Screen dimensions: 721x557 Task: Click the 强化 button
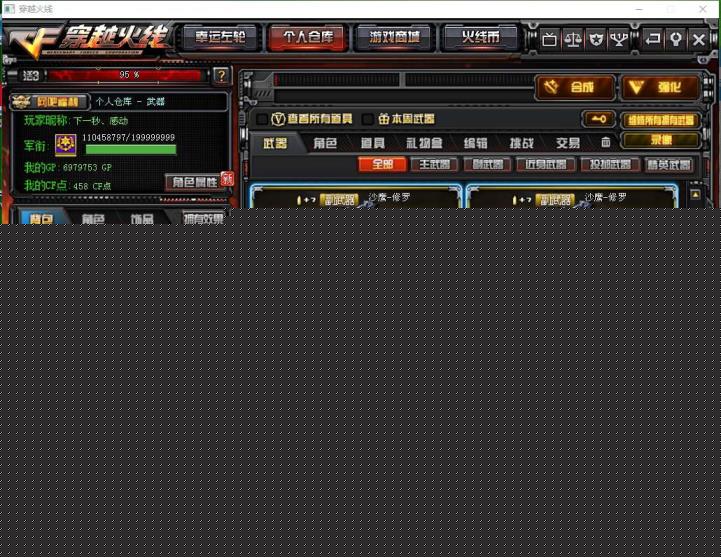[x=661, y=87]
